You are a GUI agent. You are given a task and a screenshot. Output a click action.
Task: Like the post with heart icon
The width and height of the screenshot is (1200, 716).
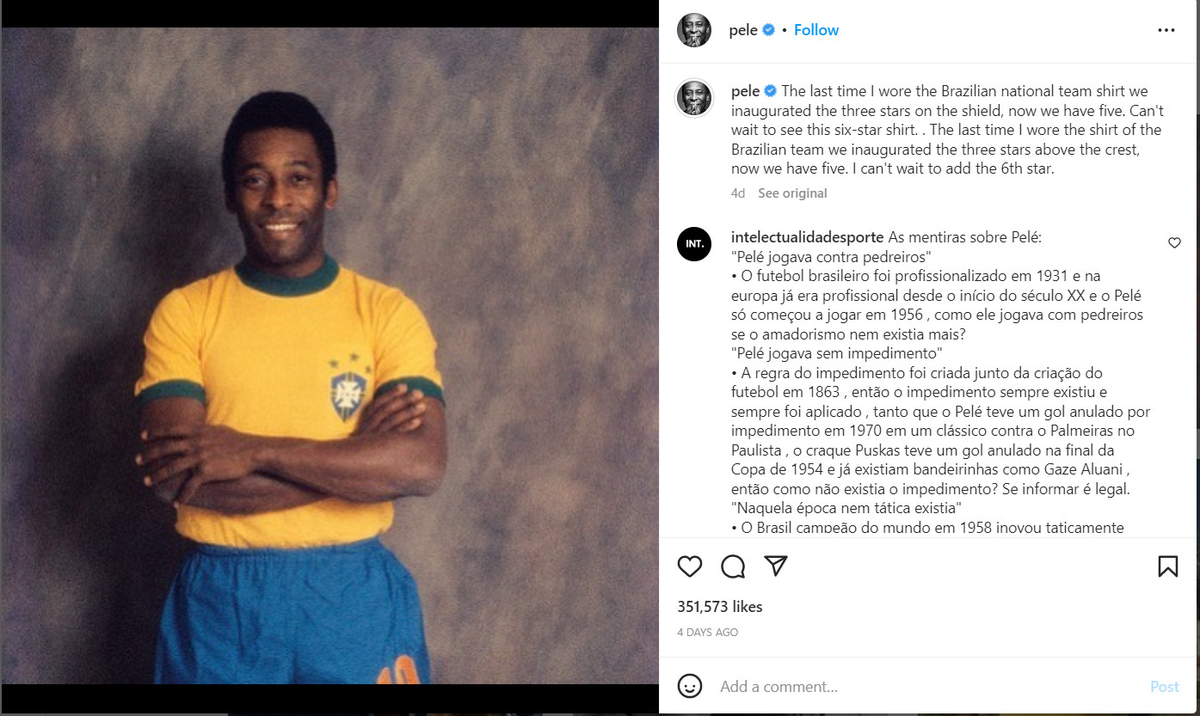point(690,567)
